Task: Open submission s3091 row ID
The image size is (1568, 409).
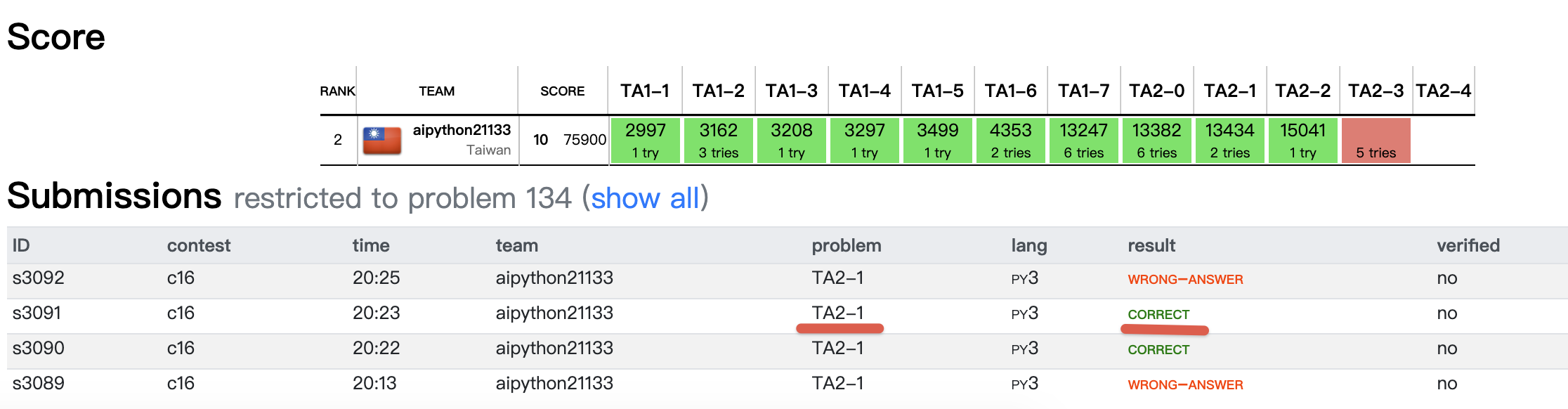Action: 37,313
